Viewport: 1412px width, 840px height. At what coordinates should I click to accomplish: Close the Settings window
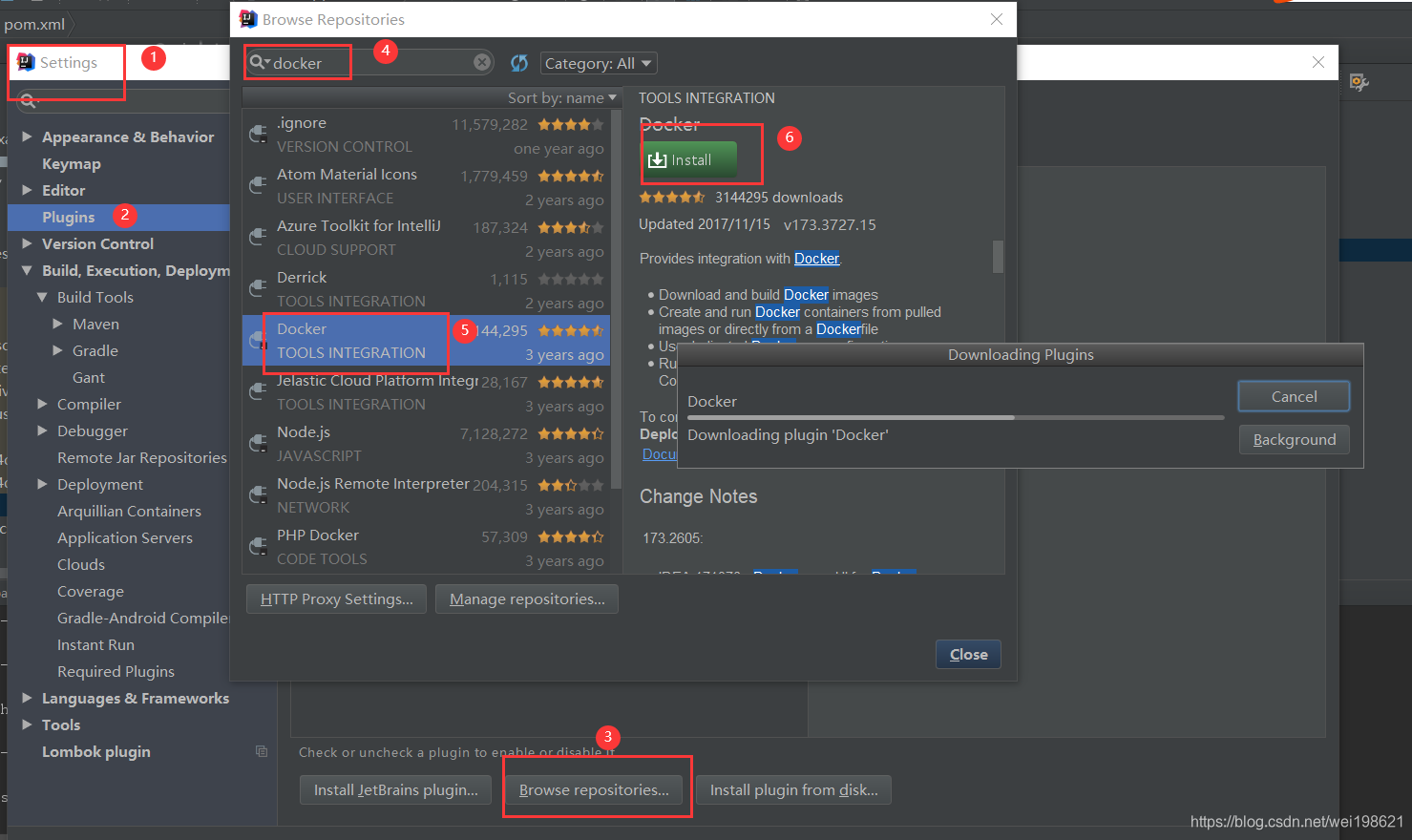coord(1318,62)
